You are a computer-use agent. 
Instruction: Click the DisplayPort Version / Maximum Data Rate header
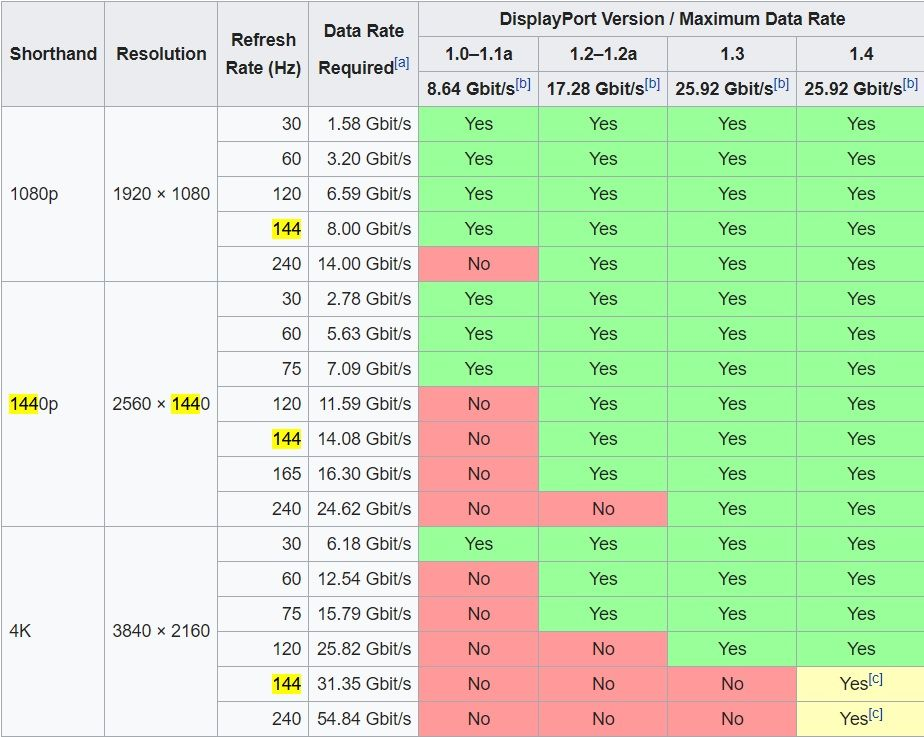coord(672,19)
